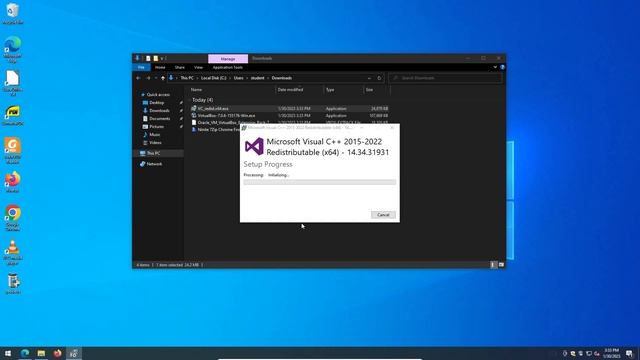Switch to large icons view in status bar
Image resolution: width=640 pixels, height=360 pixels.
(501, 265)
